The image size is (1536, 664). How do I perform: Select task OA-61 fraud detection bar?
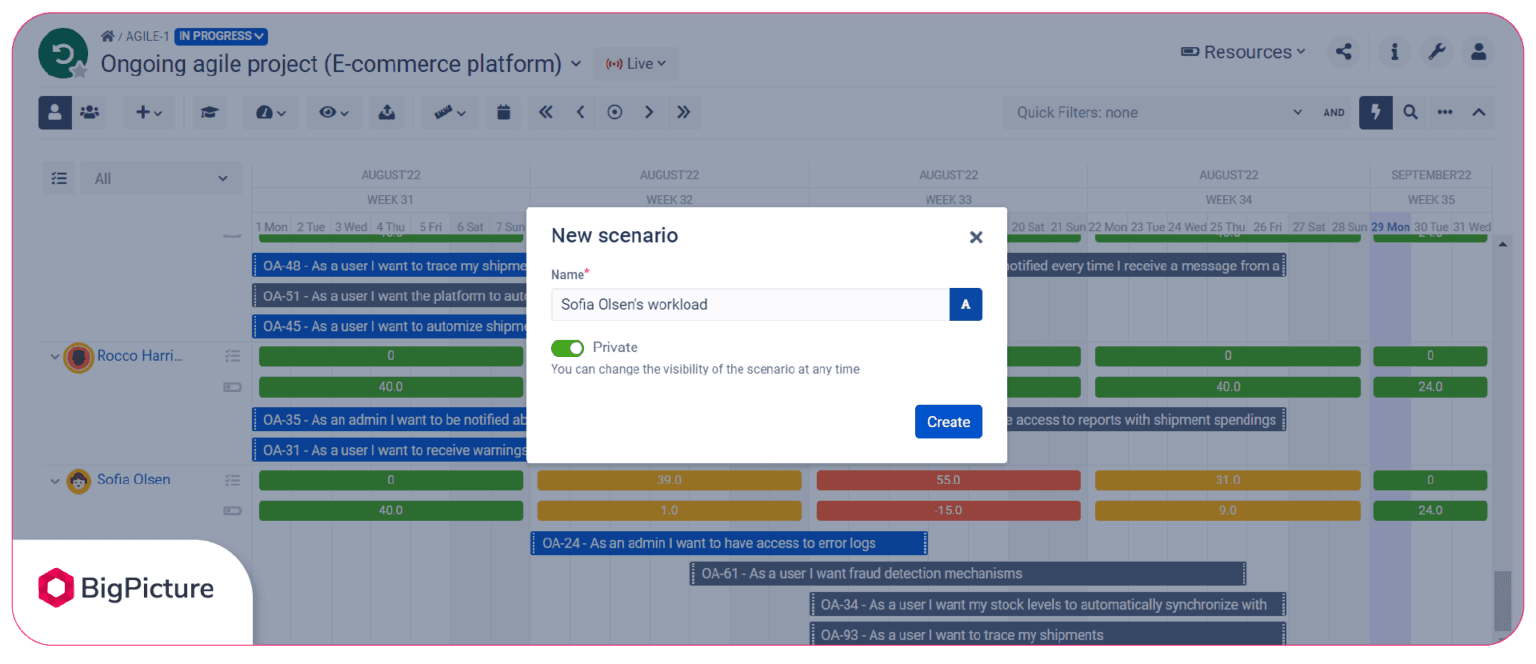[x=968, y=573]
